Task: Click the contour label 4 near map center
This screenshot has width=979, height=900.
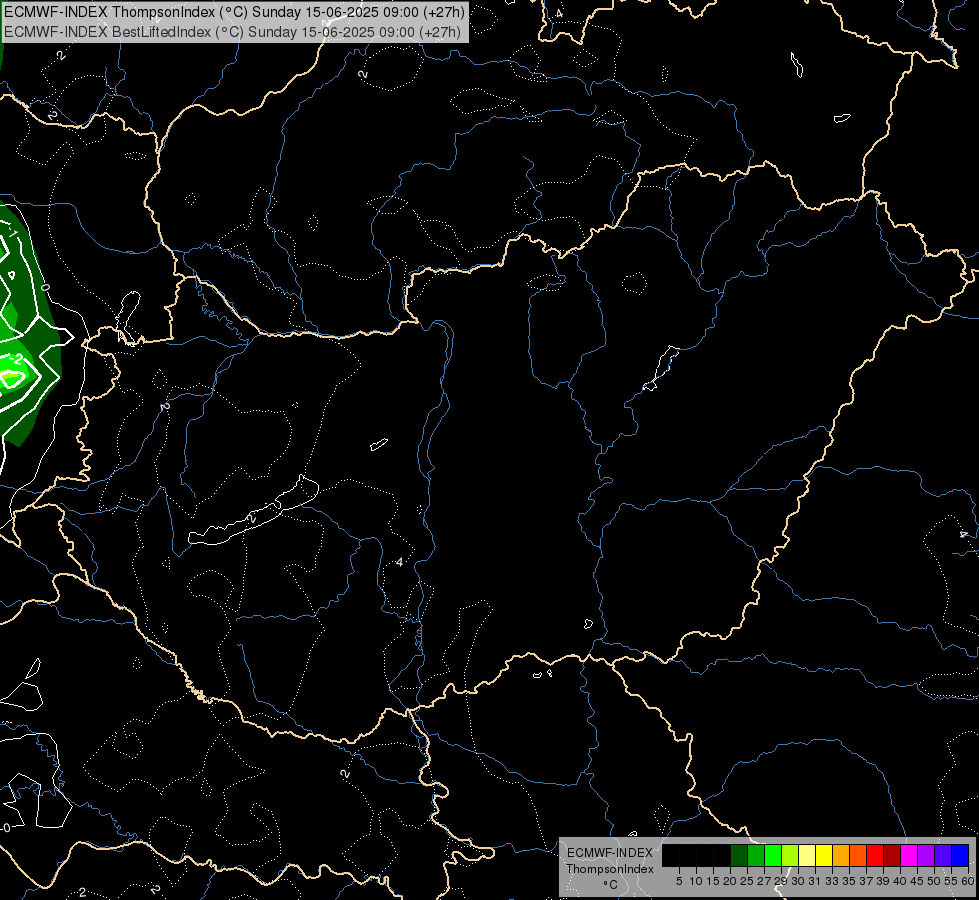Action: point(400,562)
